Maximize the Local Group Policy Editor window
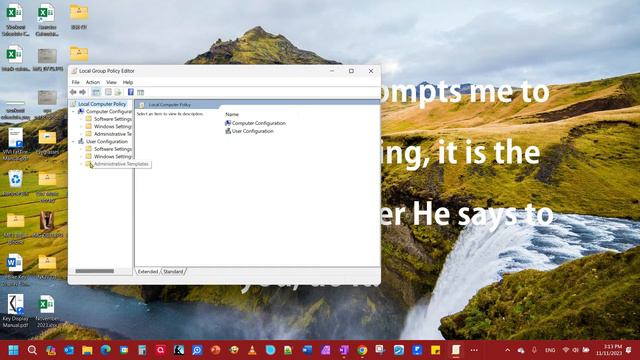The height and width of the screenshot is (360, 640). tap(351, 71)
